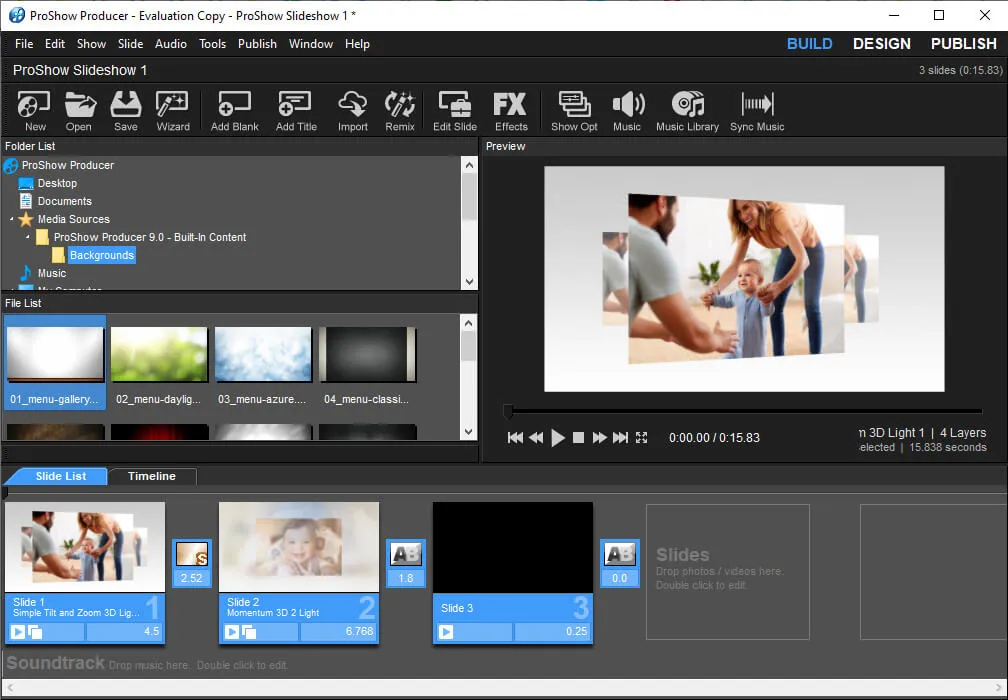Open Edit Slide from the toolbar
This screenshot has height=700, width=1008.
pos(455,111)
